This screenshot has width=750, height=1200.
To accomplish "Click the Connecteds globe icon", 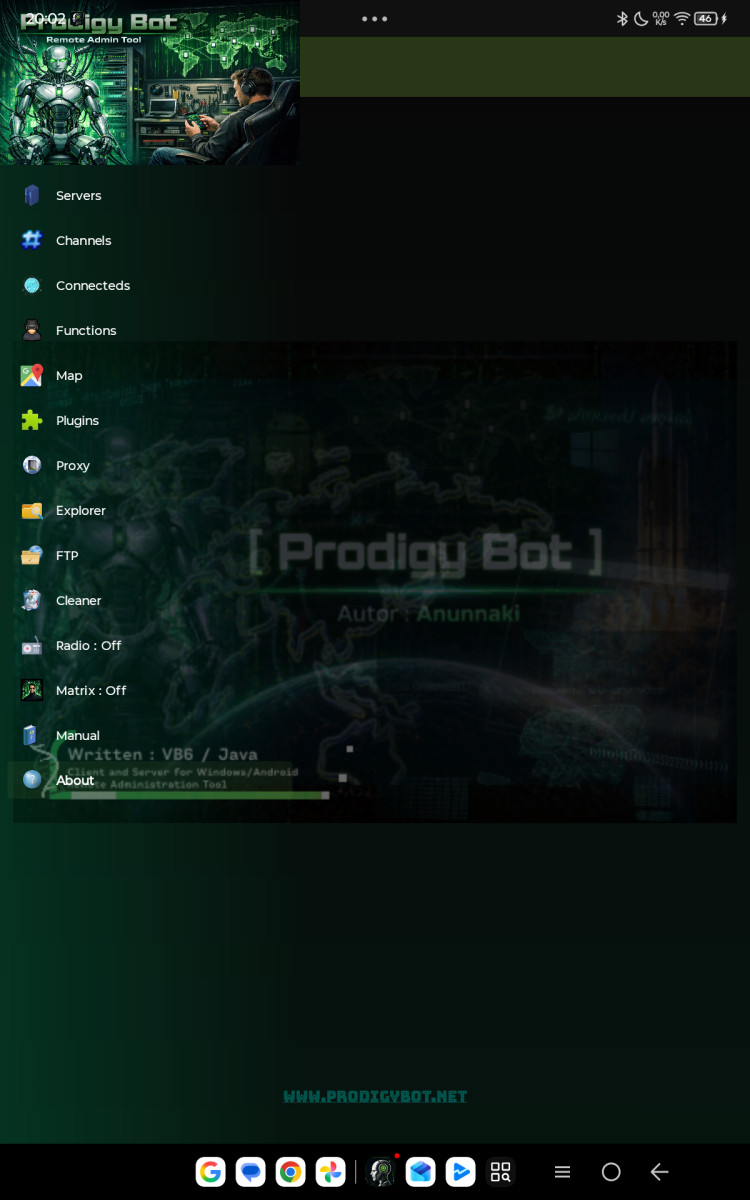I will tap(32, 285).
